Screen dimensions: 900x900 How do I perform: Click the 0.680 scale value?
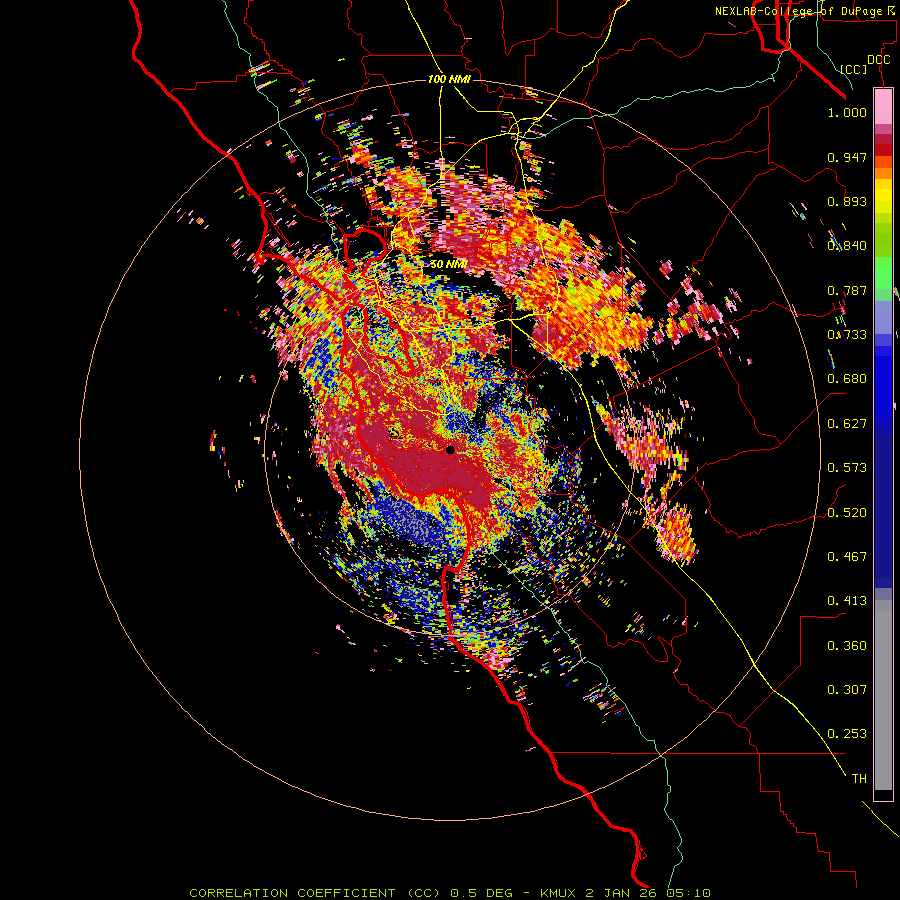point(847,379)
